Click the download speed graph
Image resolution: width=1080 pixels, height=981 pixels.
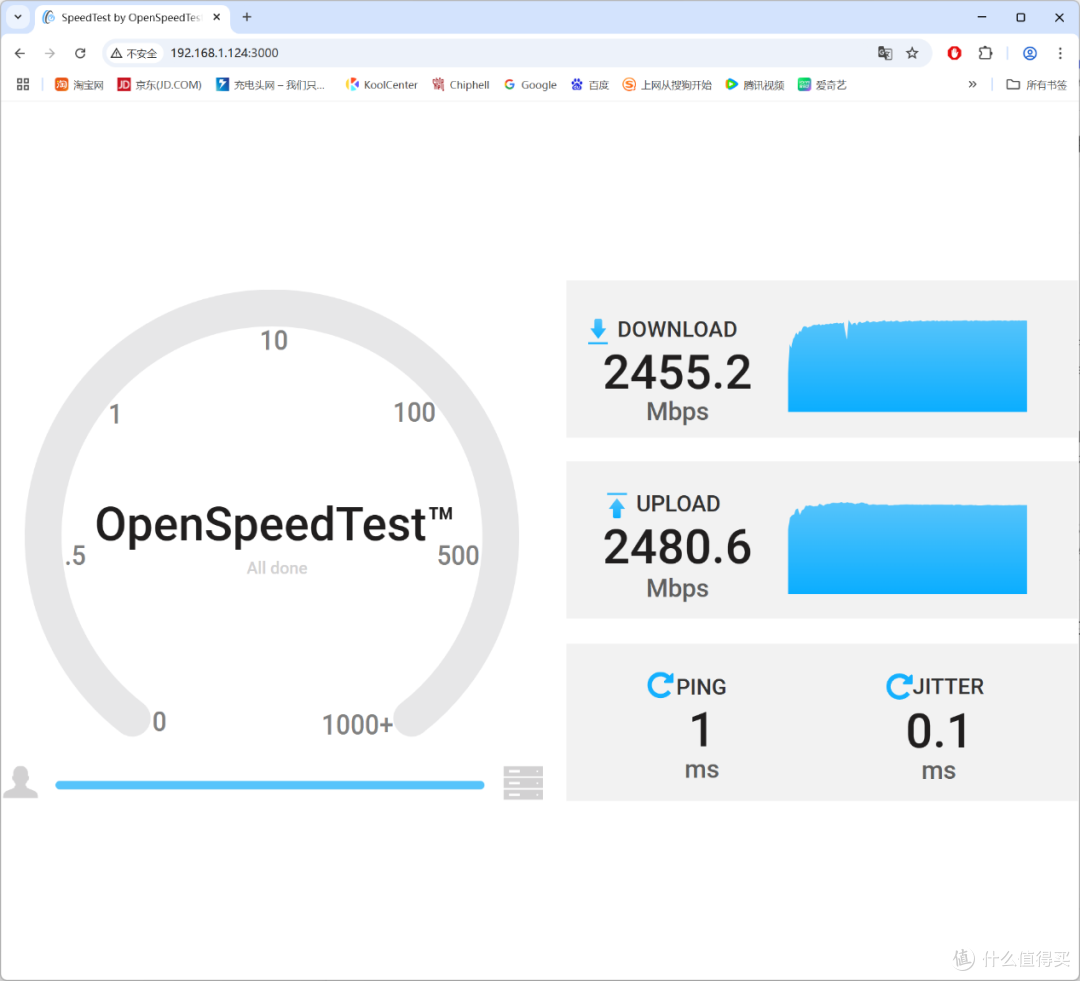coord(907,366)
